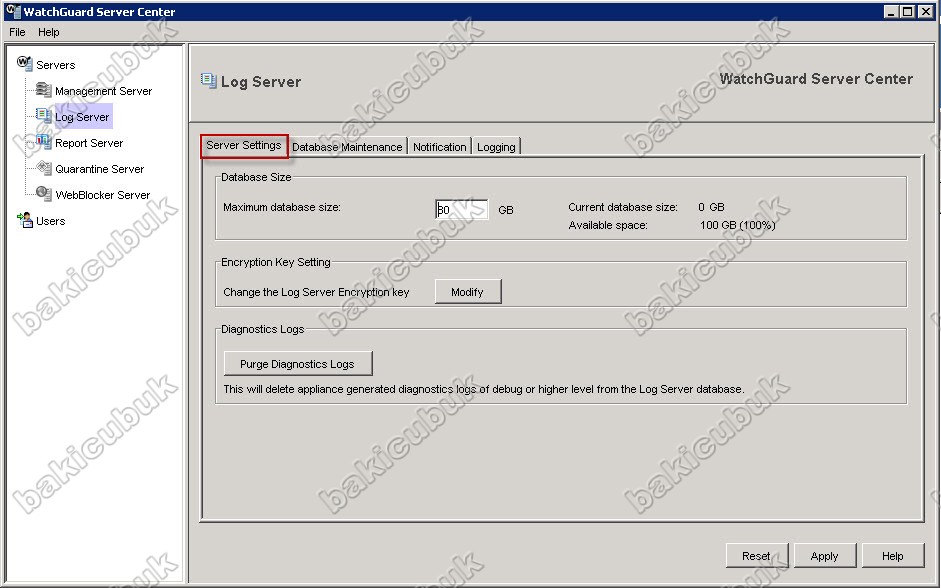Click the Log Server tree icon

(43, 115)
